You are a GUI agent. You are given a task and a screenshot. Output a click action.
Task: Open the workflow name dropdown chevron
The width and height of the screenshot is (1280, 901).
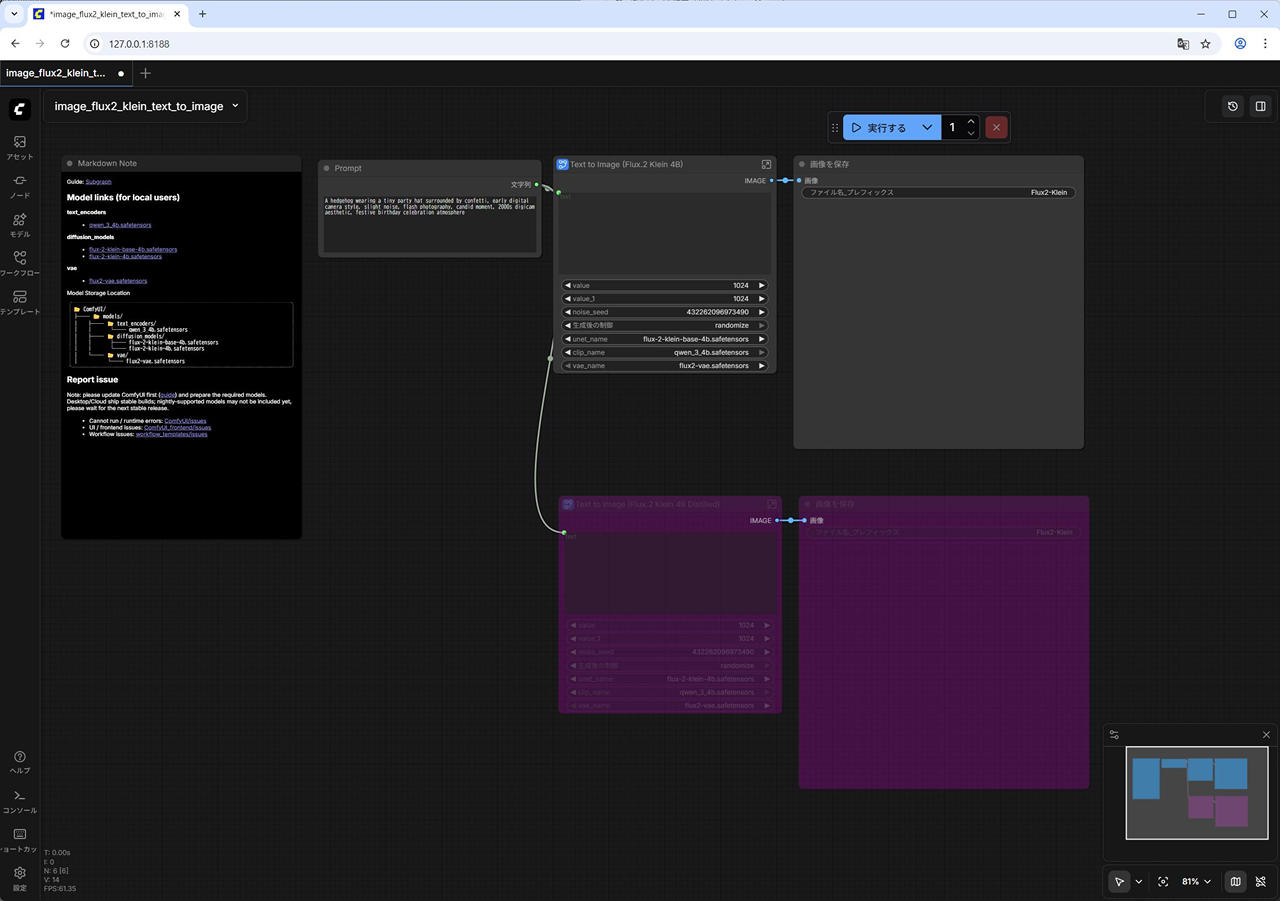click(235, 106)
